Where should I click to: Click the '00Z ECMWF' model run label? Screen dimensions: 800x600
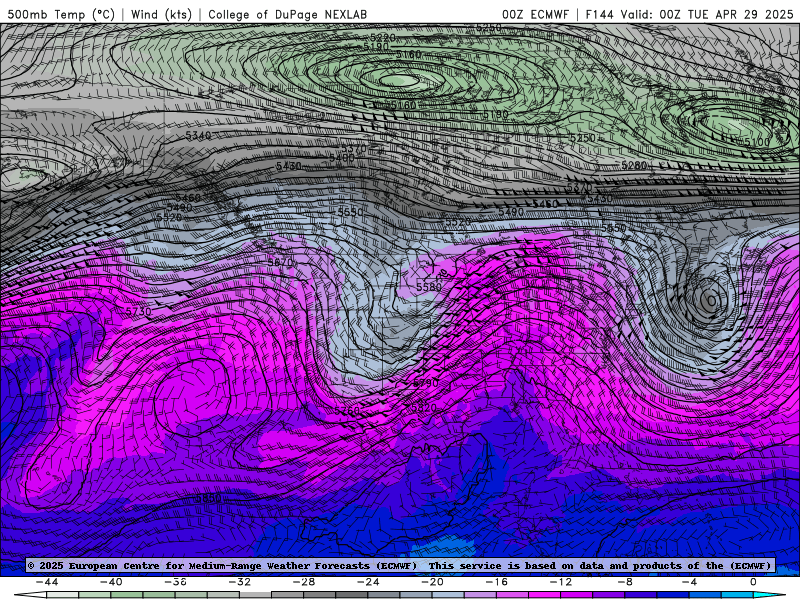tap(535, 14)
